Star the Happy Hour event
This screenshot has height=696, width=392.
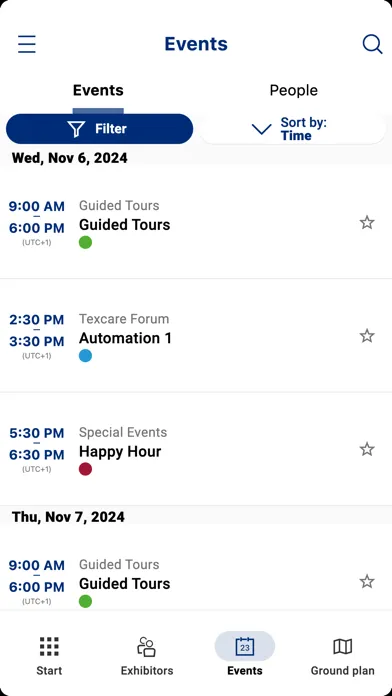click(367, 449)
